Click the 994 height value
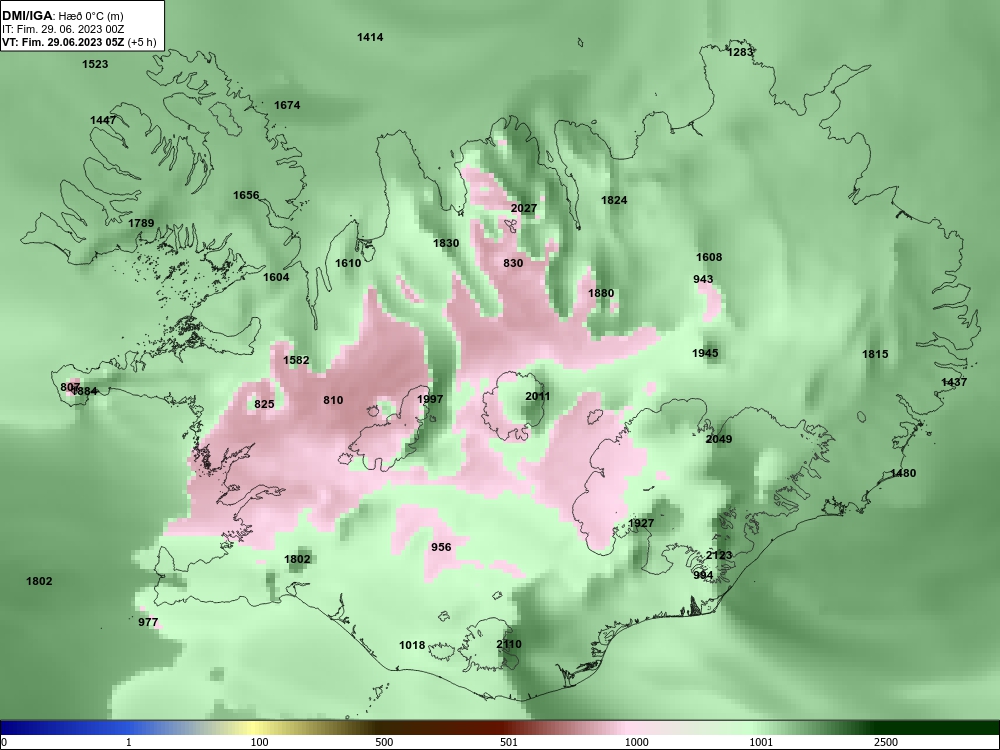1000x750 pixels. (x=703, y=575)
